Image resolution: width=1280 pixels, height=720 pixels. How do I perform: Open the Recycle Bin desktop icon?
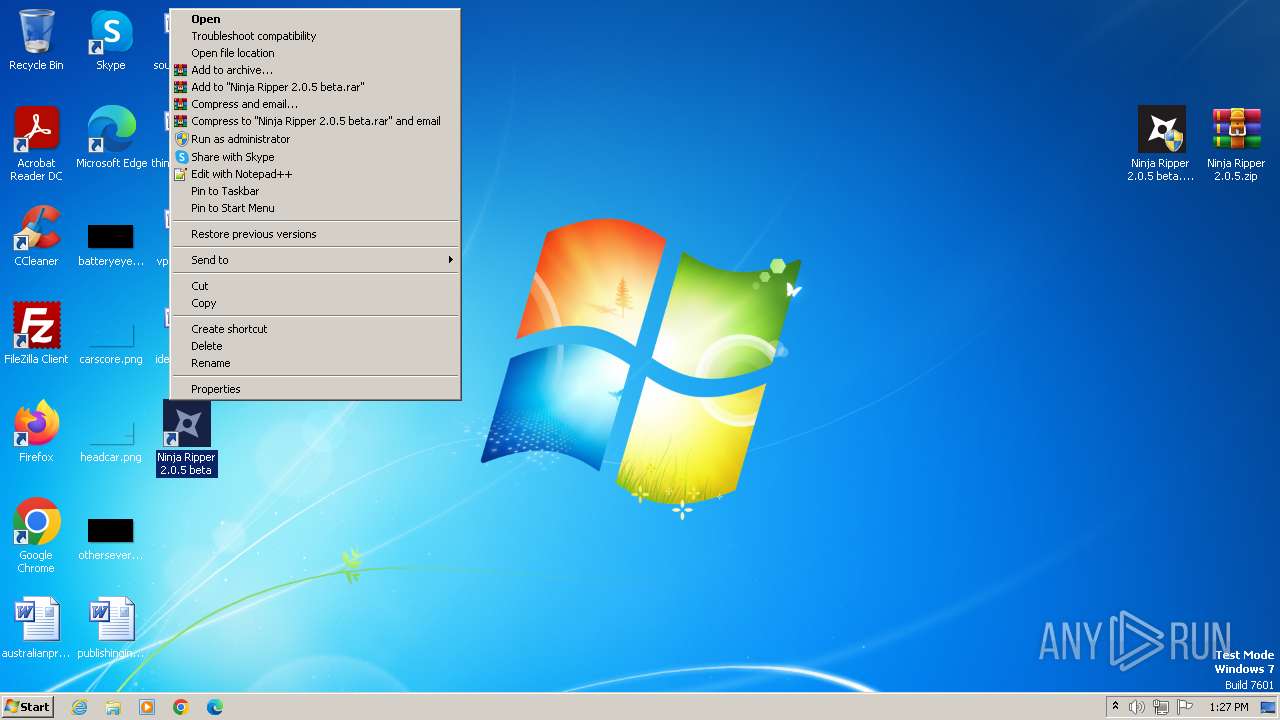pos(36,40)
